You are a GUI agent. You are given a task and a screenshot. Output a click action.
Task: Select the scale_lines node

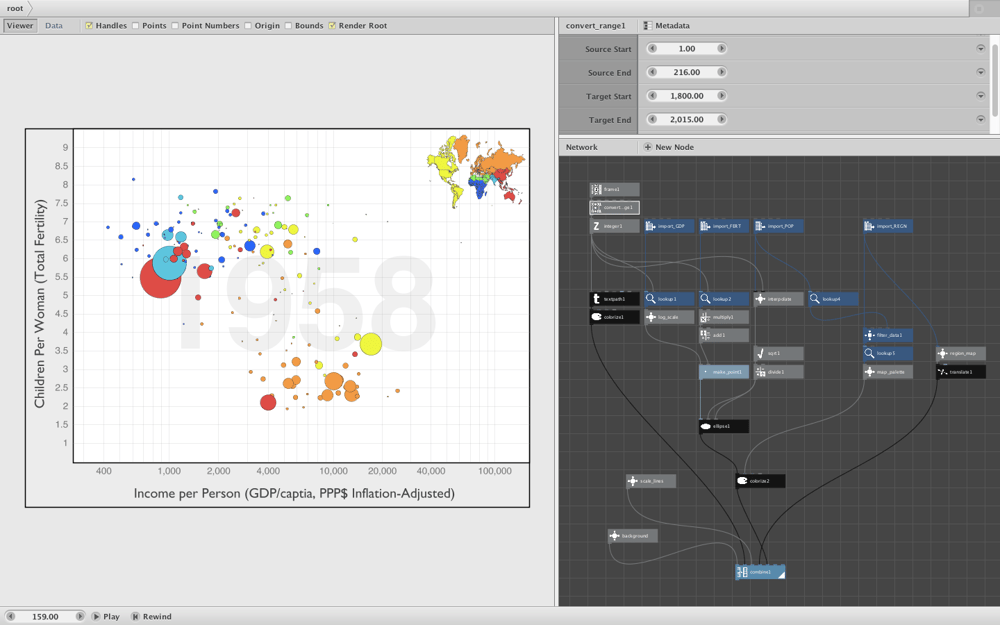[x=651, y=481]
